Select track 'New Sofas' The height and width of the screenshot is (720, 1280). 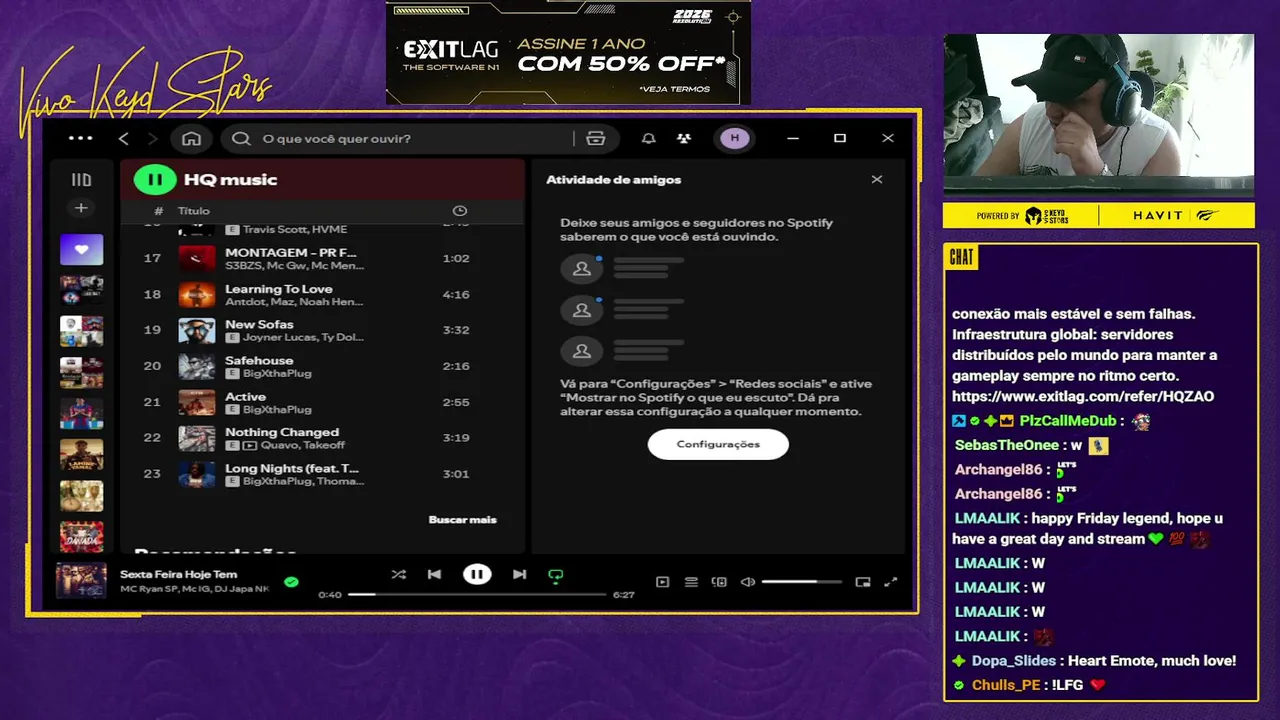(x=323, y=330)
